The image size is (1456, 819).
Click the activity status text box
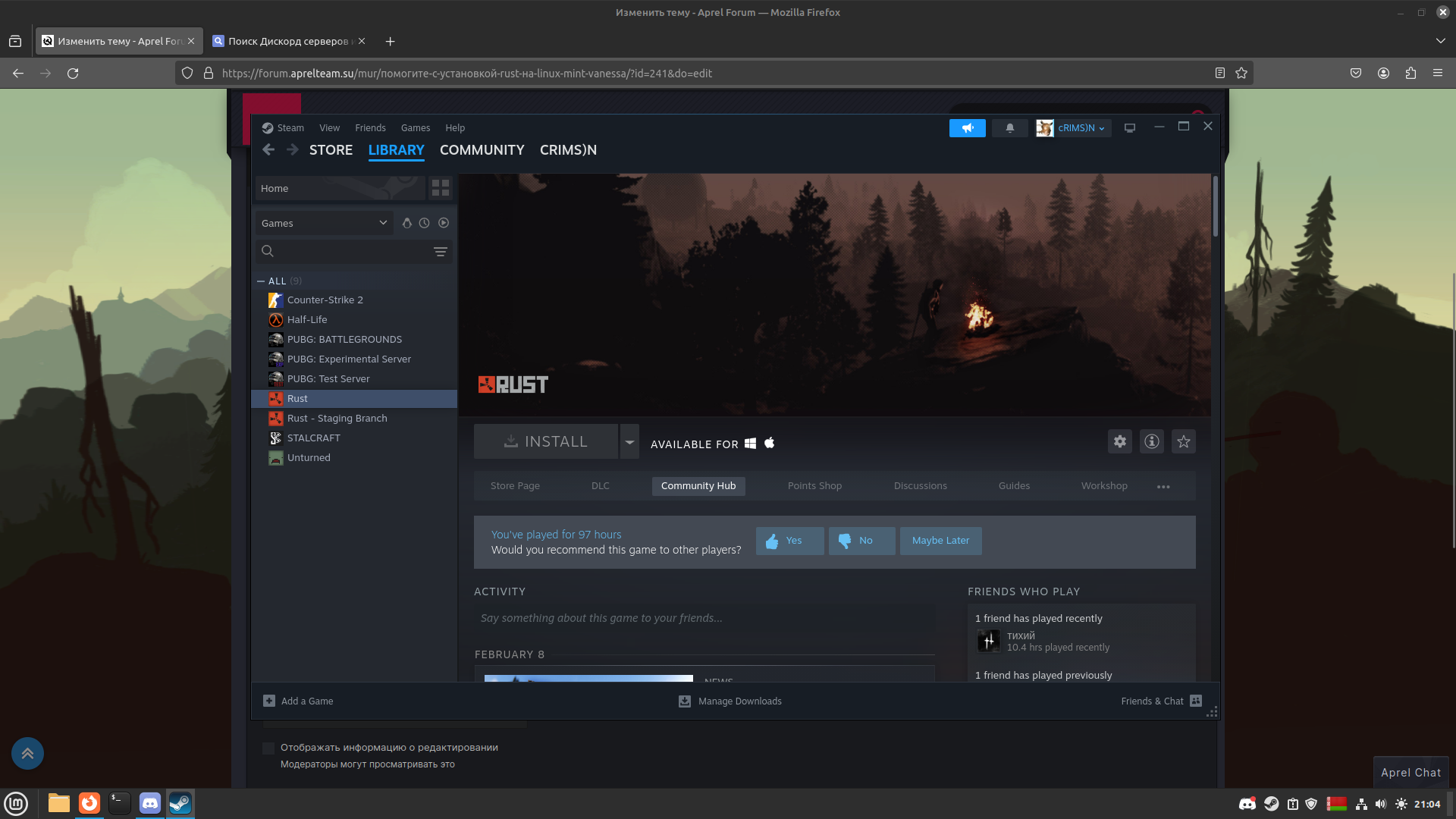click(x=704, y=618)
